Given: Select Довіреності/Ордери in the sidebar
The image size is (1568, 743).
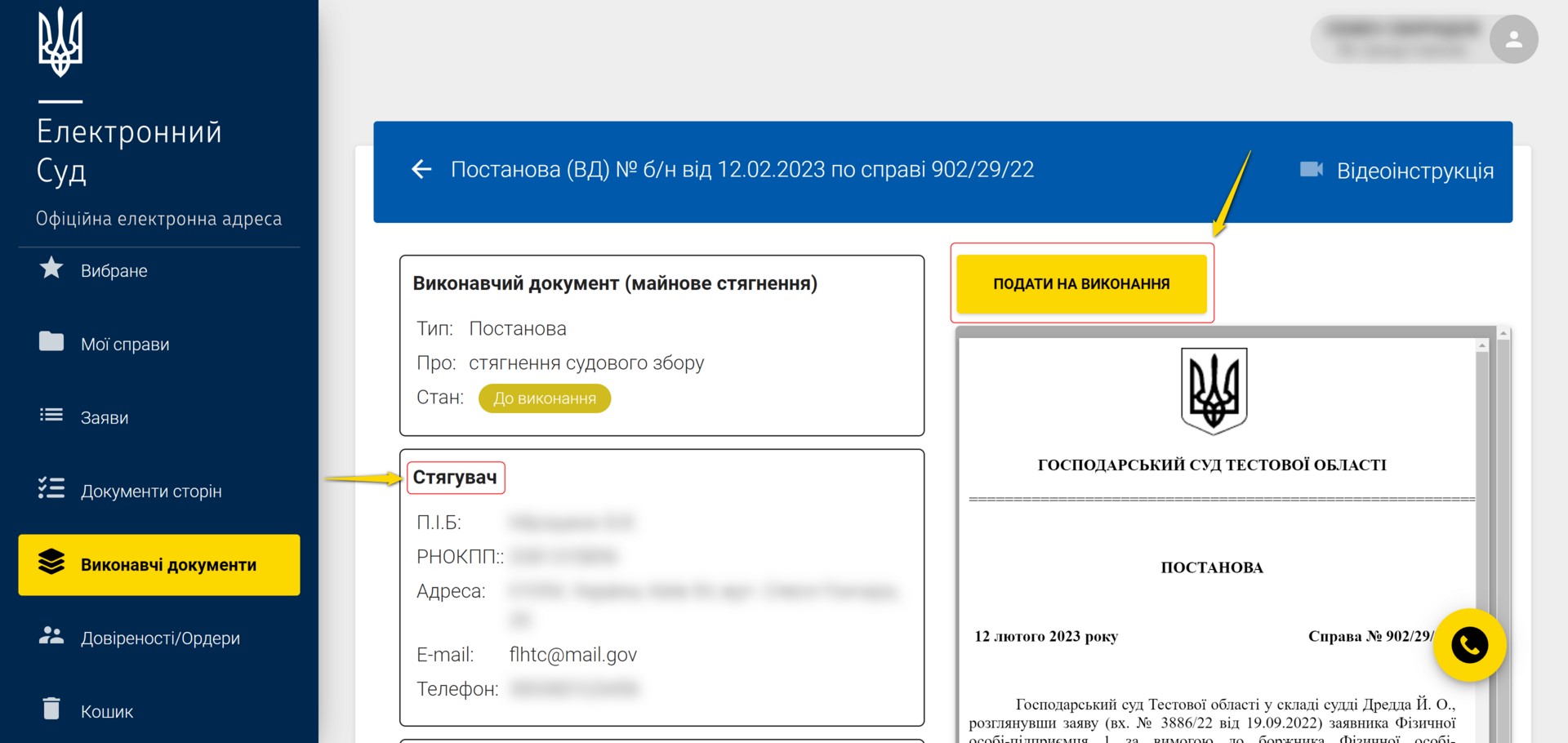Looking at the screenshot, I should 160,638.
